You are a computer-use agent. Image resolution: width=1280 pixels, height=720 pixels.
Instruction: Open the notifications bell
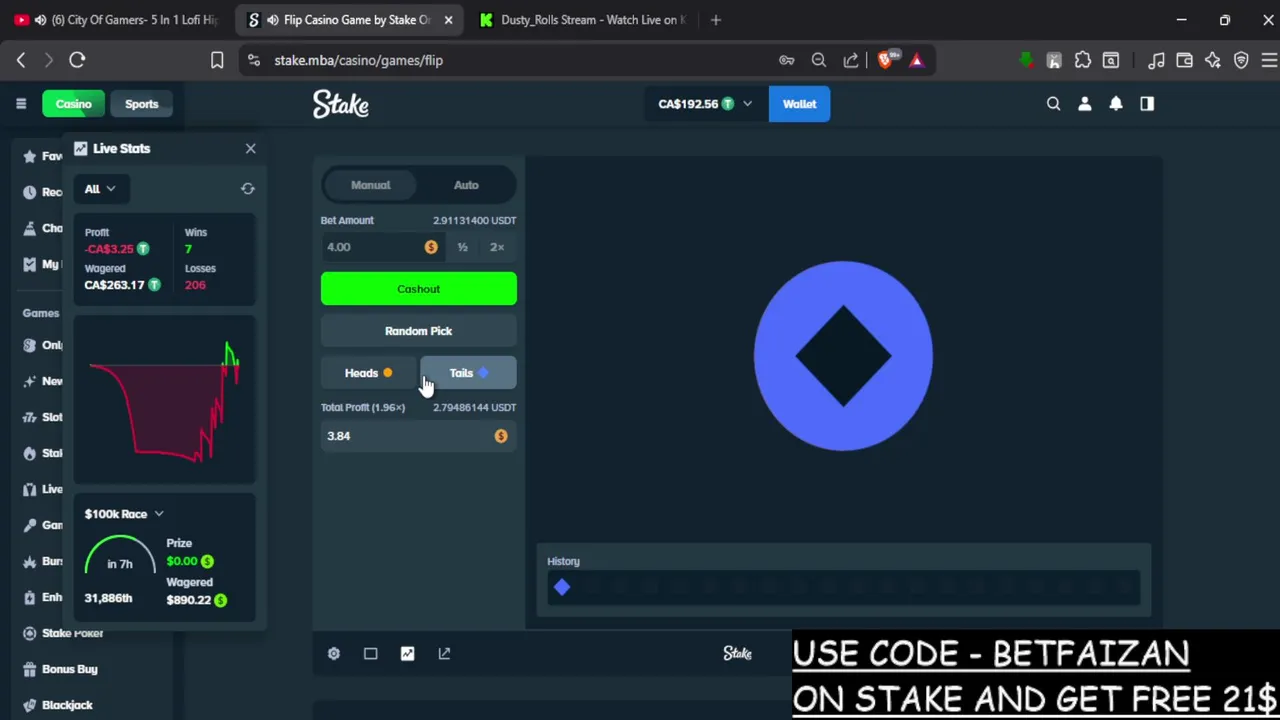click(1116, 104)
